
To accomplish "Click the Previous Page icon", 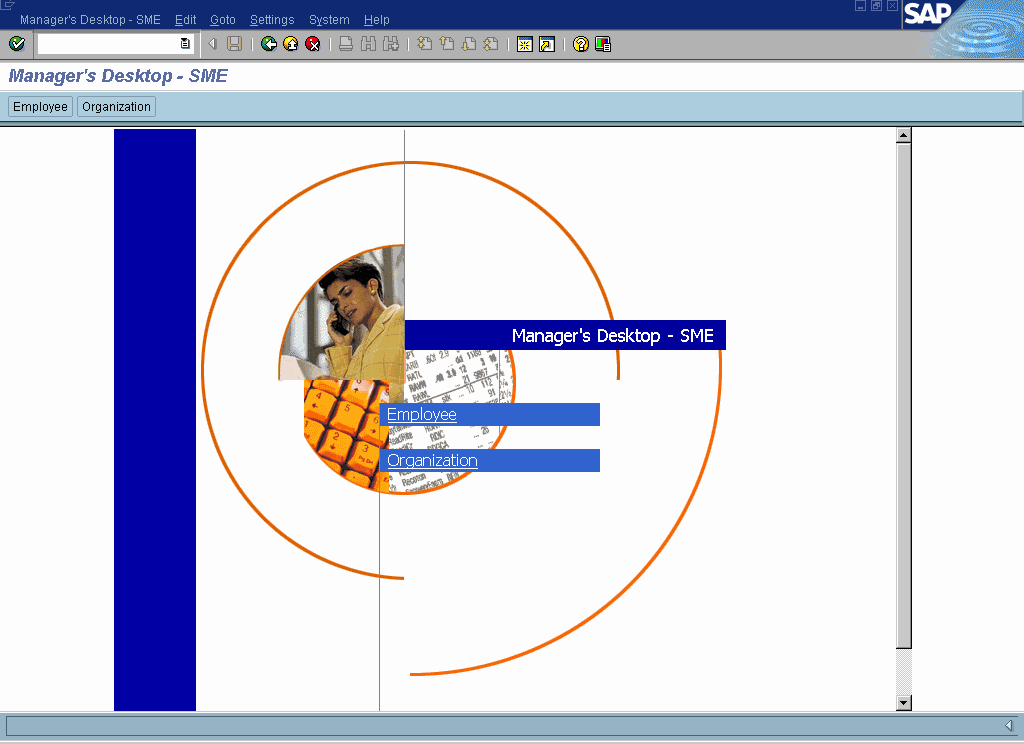I will pos(447,44).
